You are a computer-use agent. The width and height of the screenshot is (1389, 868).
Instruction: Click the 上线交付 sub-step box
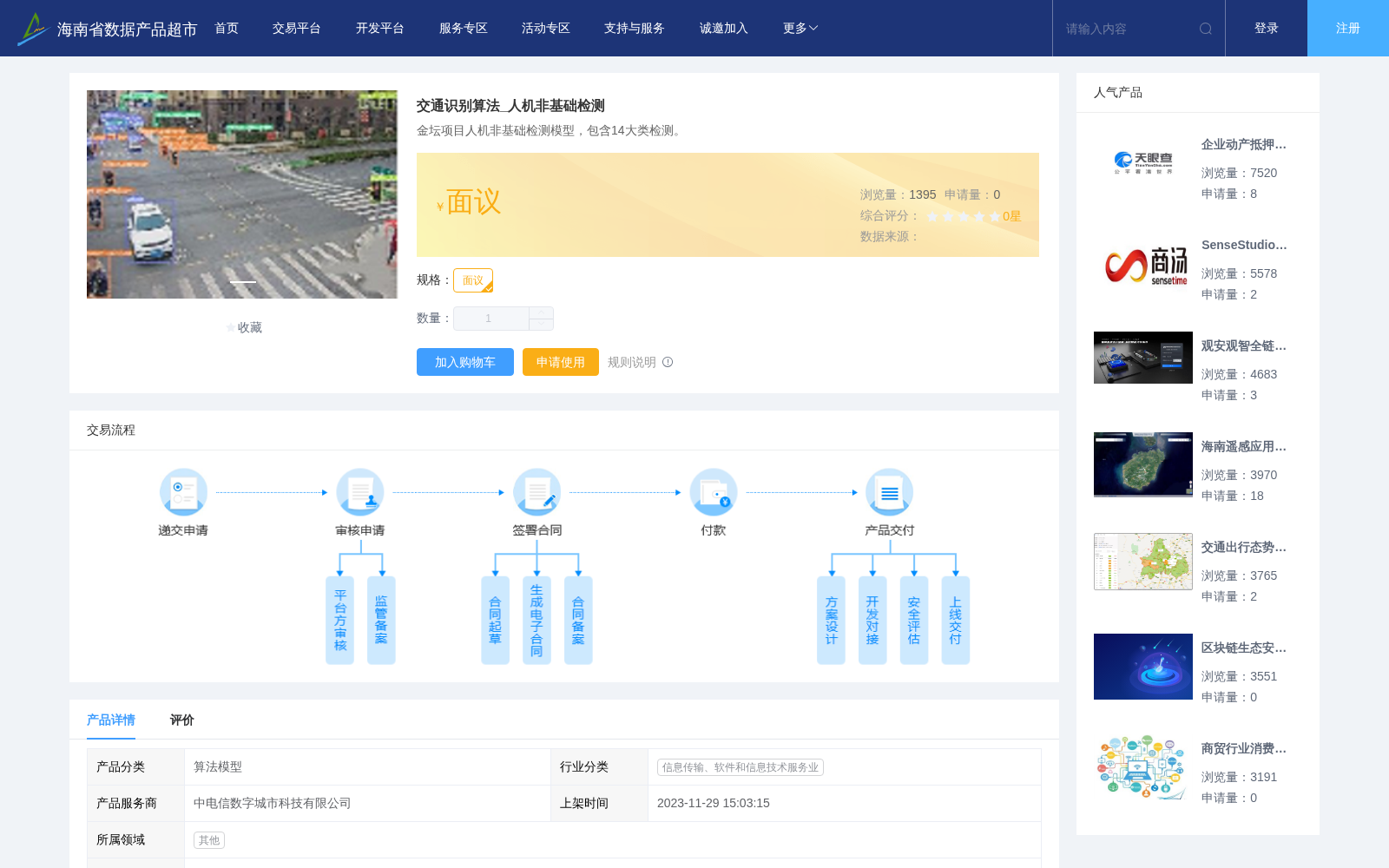tap(955, 621)
